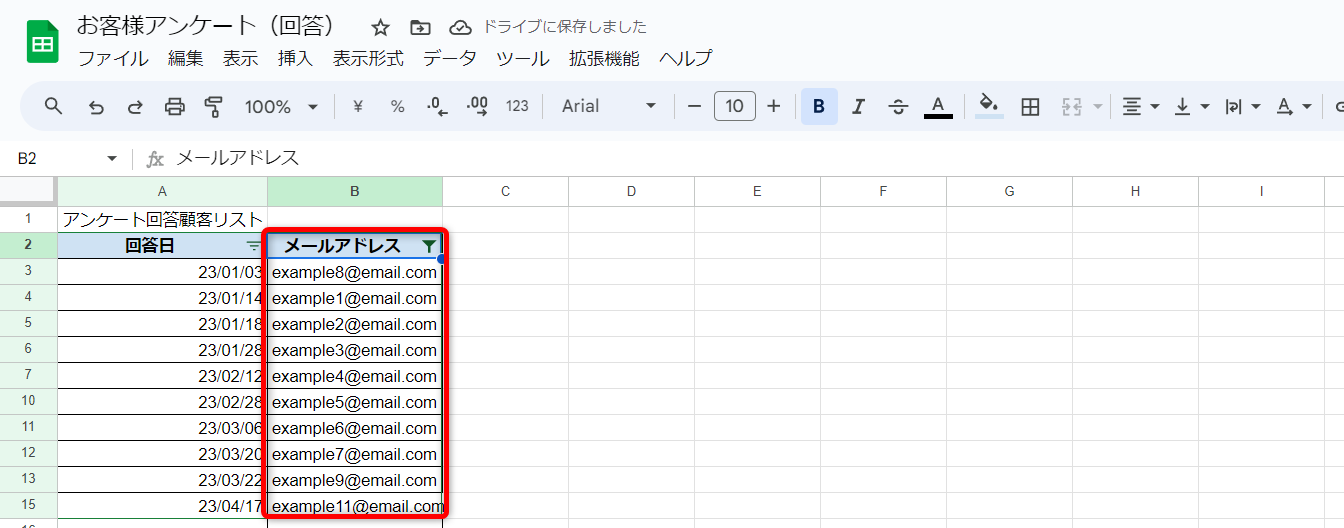This screenshot has height=528, width=1344.
Task: Click the search magnifier icon in toolbar
Action: [x=54, y=106]
